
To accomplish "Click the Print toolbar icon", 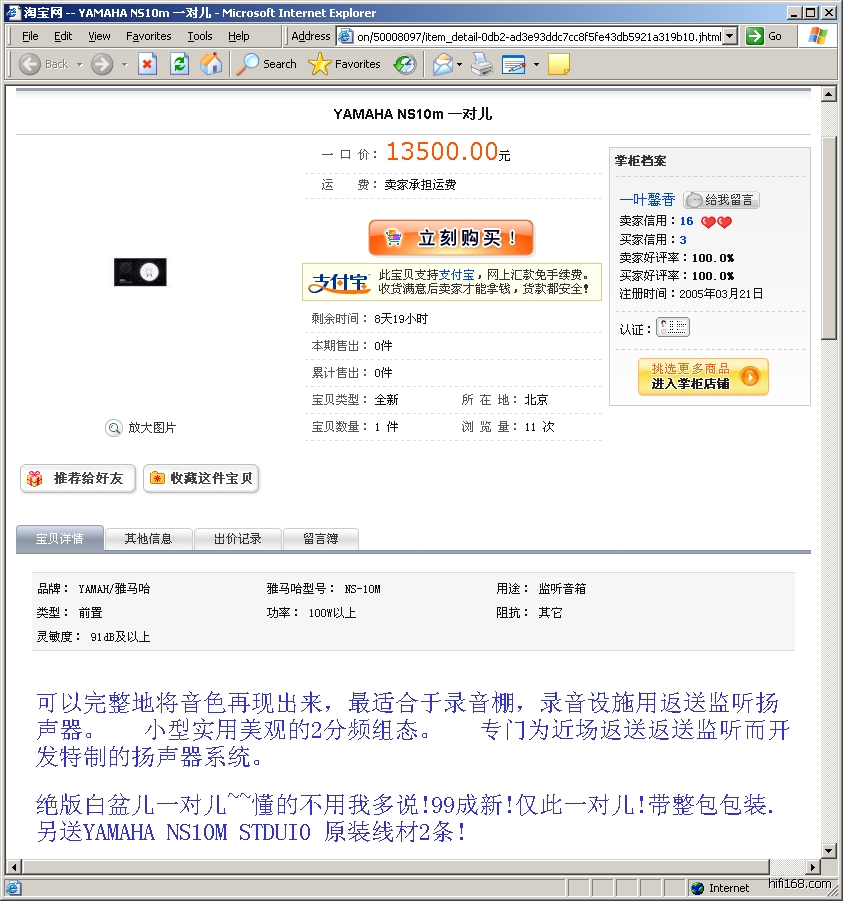I will pos(482,64).
